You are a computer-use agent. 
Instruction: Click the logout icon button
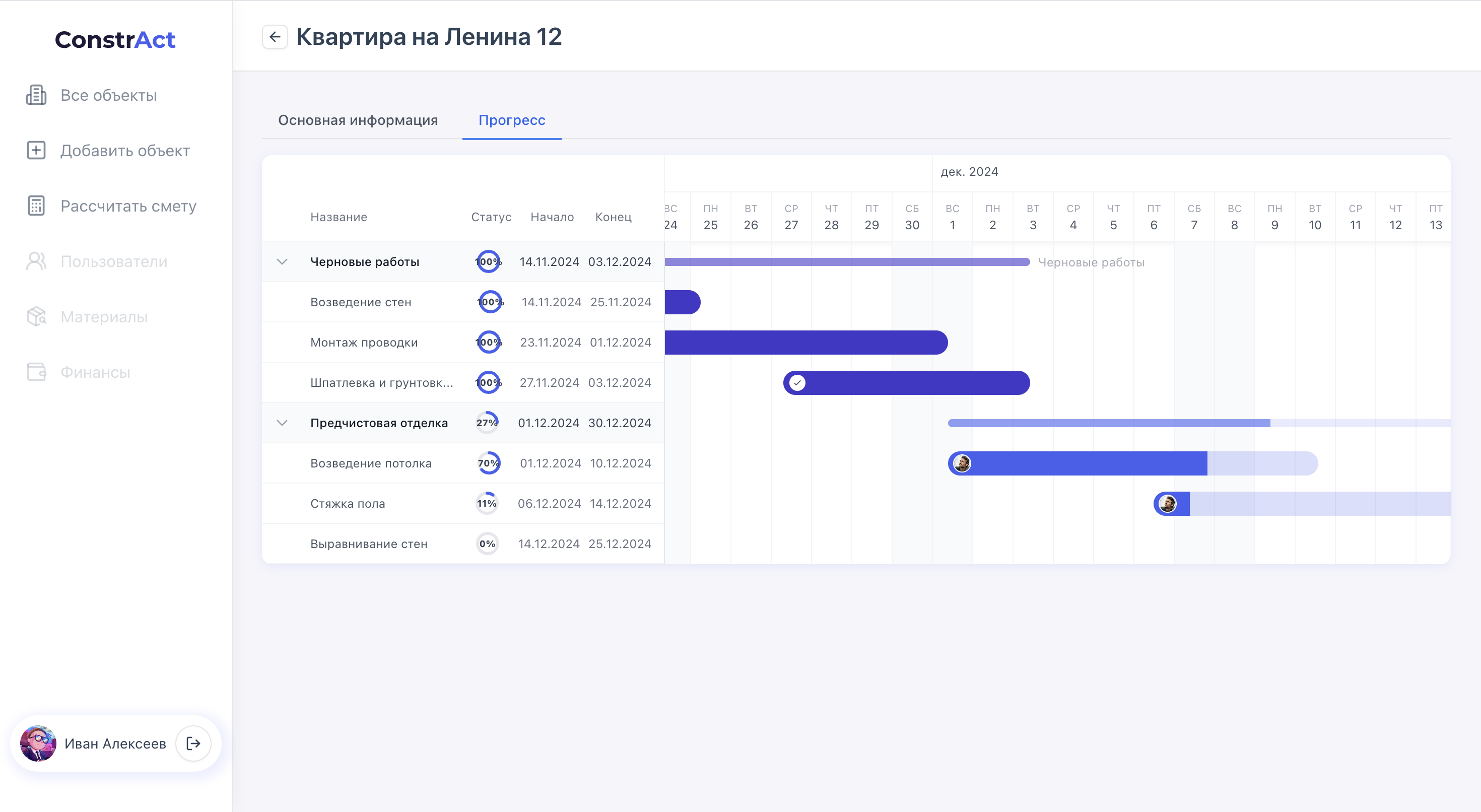193,743
